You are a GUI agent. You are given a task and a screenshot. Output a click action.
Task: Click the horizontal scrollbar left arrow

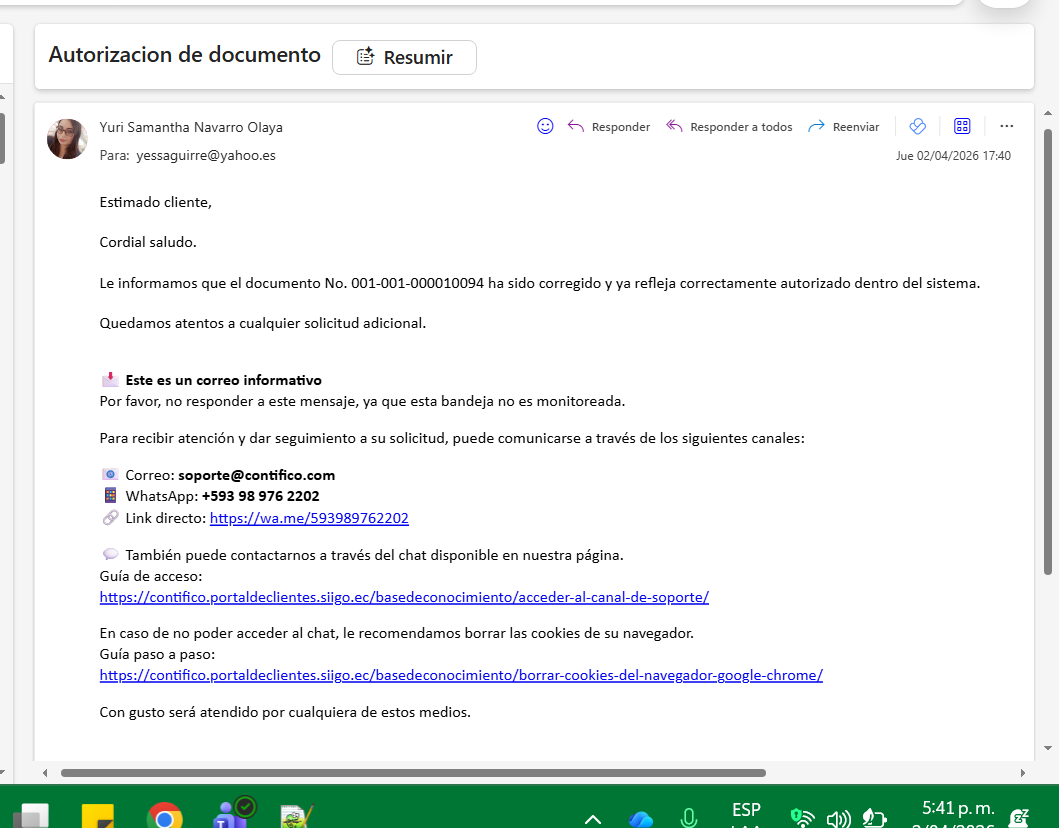coord(45,773)
